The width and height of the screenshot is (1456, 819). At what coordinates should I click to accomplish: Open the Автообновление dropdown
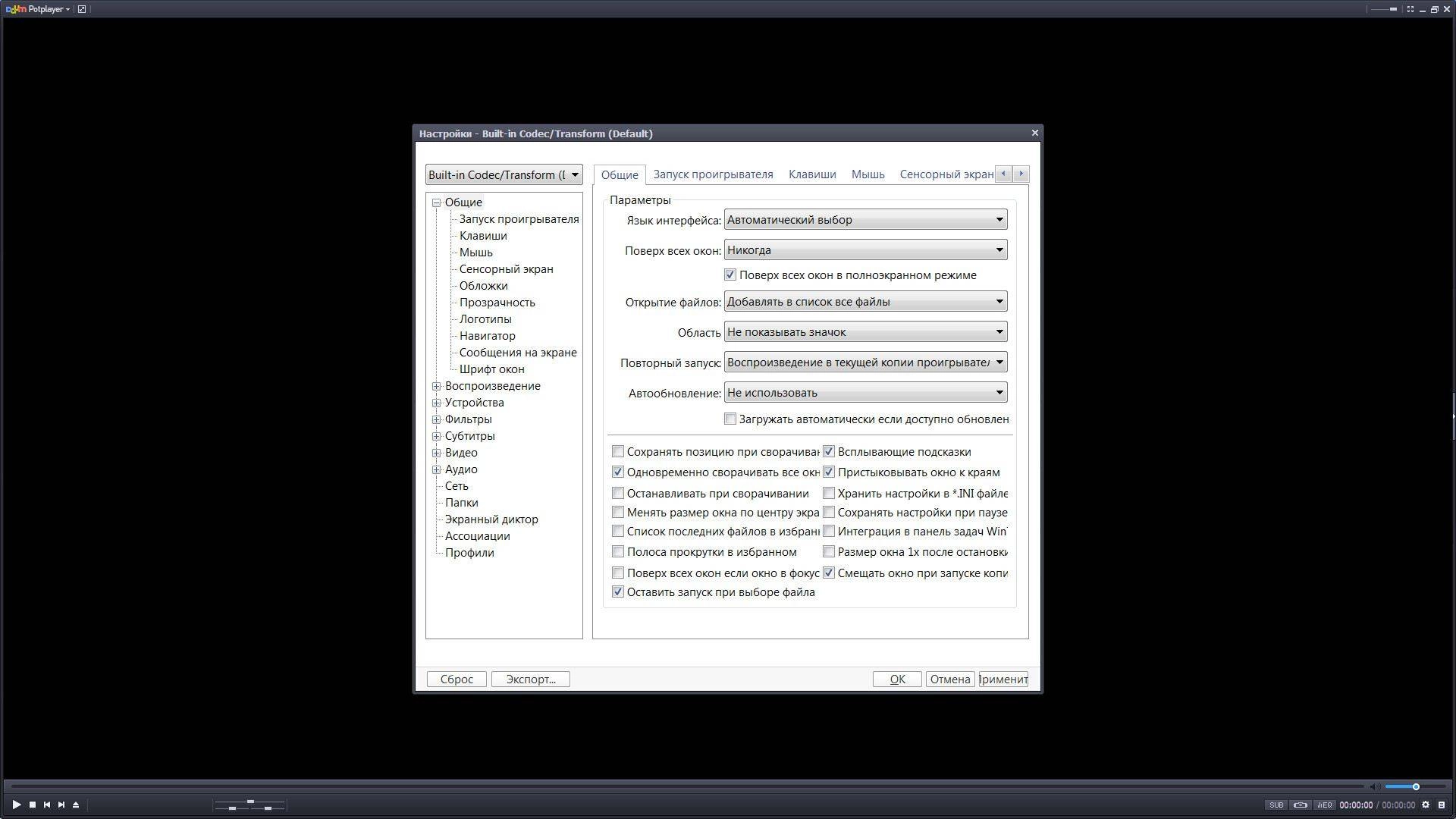(865, 393)
